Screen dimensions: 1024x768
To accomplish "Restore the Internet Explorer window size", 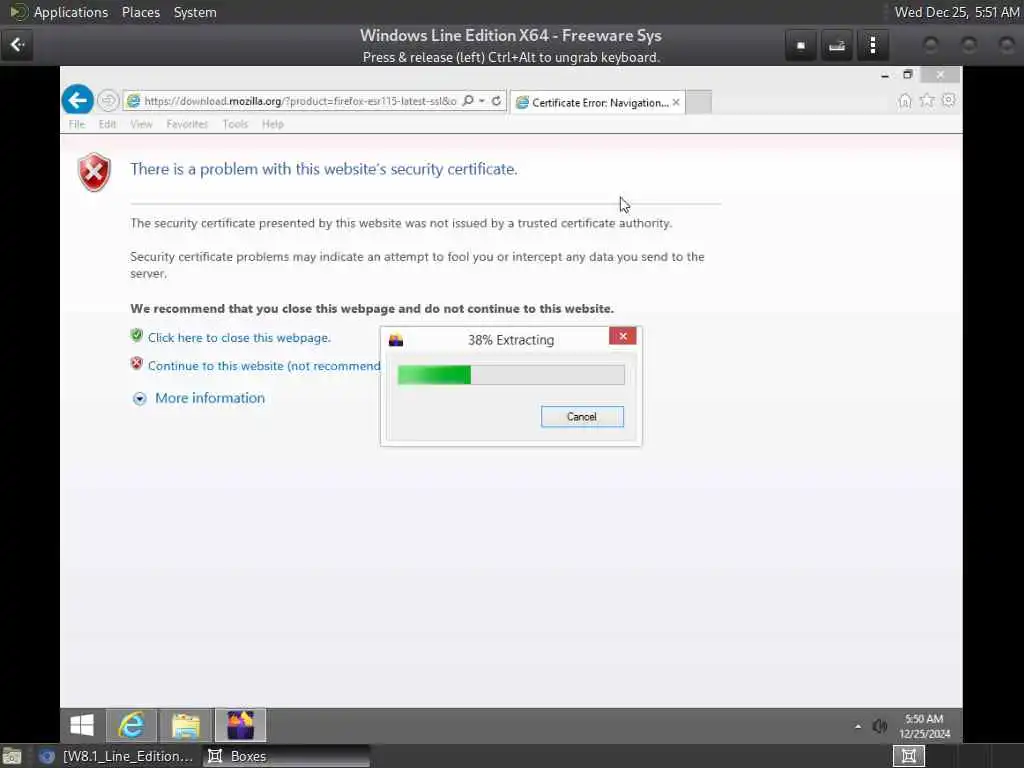I will click(908, 74).
